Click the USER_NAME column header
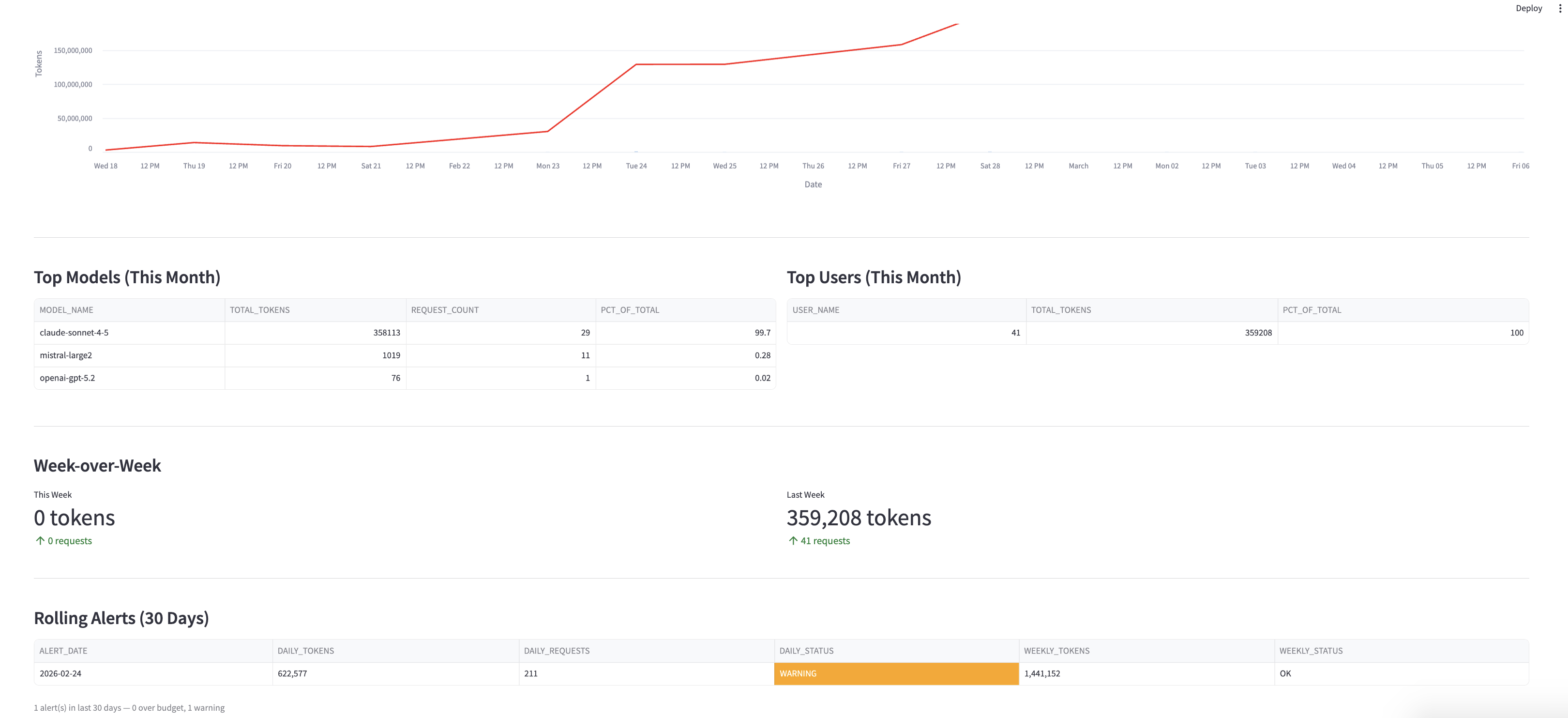The width and height of the screenshot is (1568, 718). [x=815, y=310]
